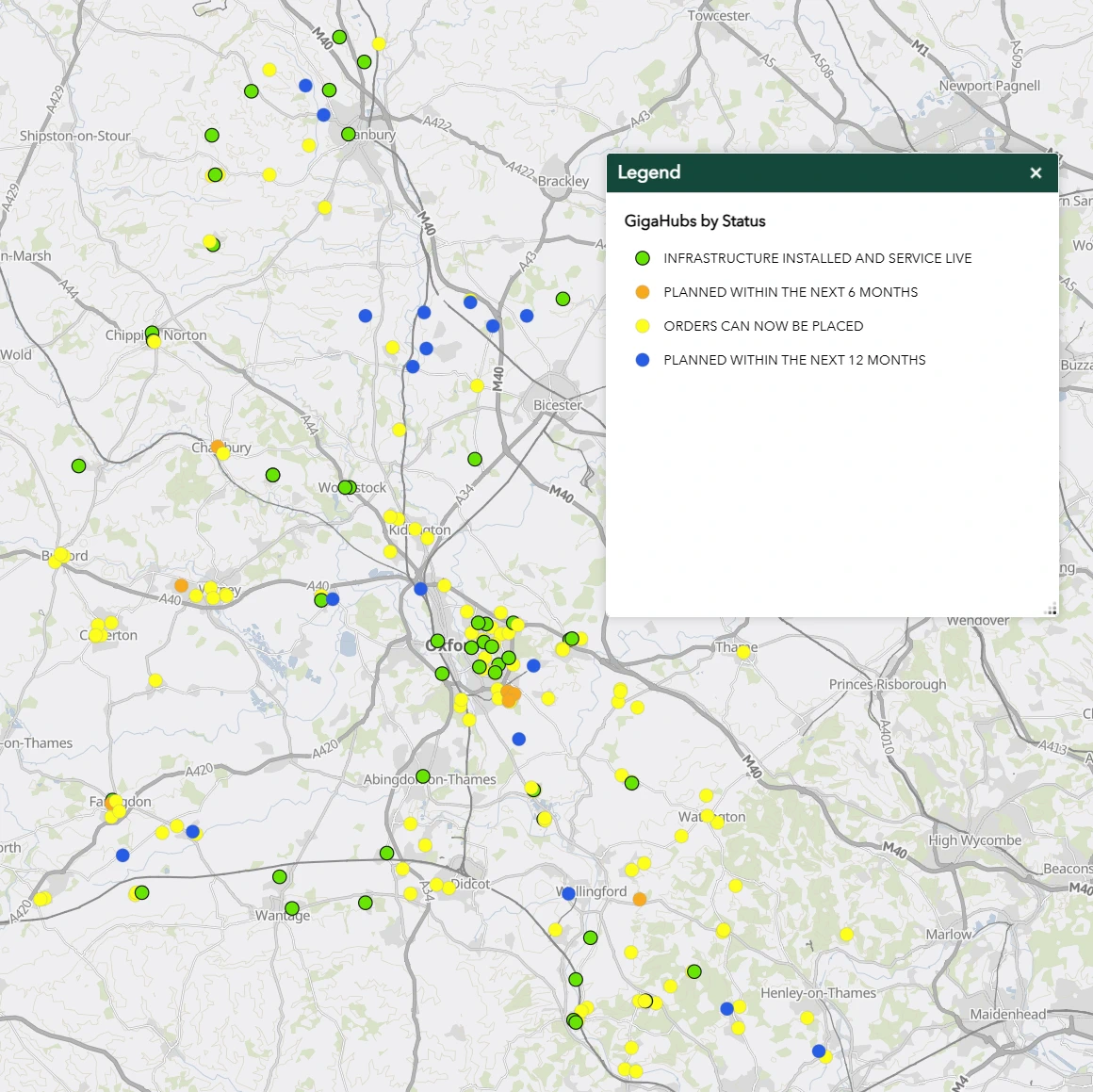The image size is (1093, 1092).
Task: Click the green Infrastructure Installed legend swatch
Action: 643,258
